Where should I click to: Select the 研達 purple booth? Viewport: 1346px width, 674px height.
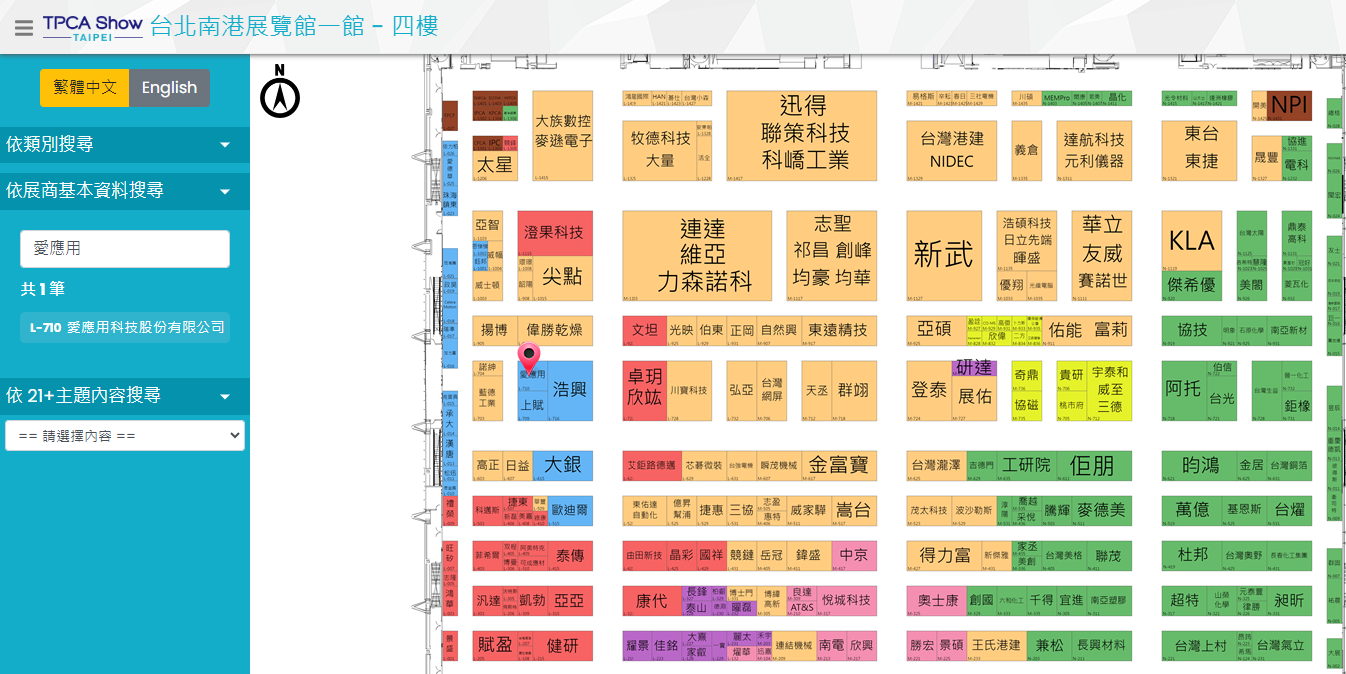coord(974,368)
